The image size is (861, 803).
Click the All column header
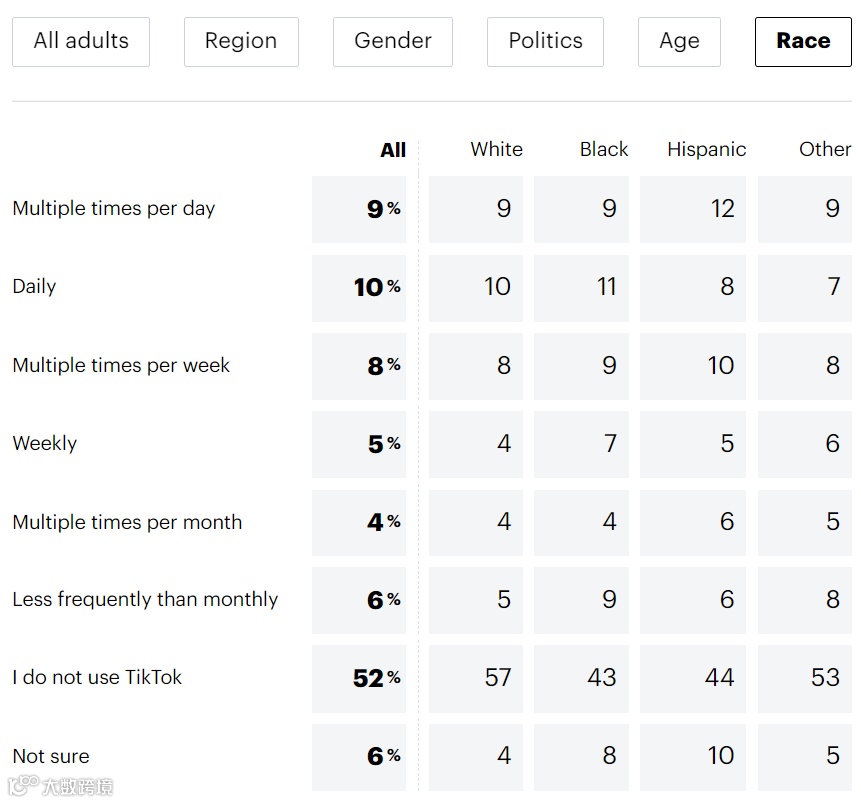pos(393,150)
